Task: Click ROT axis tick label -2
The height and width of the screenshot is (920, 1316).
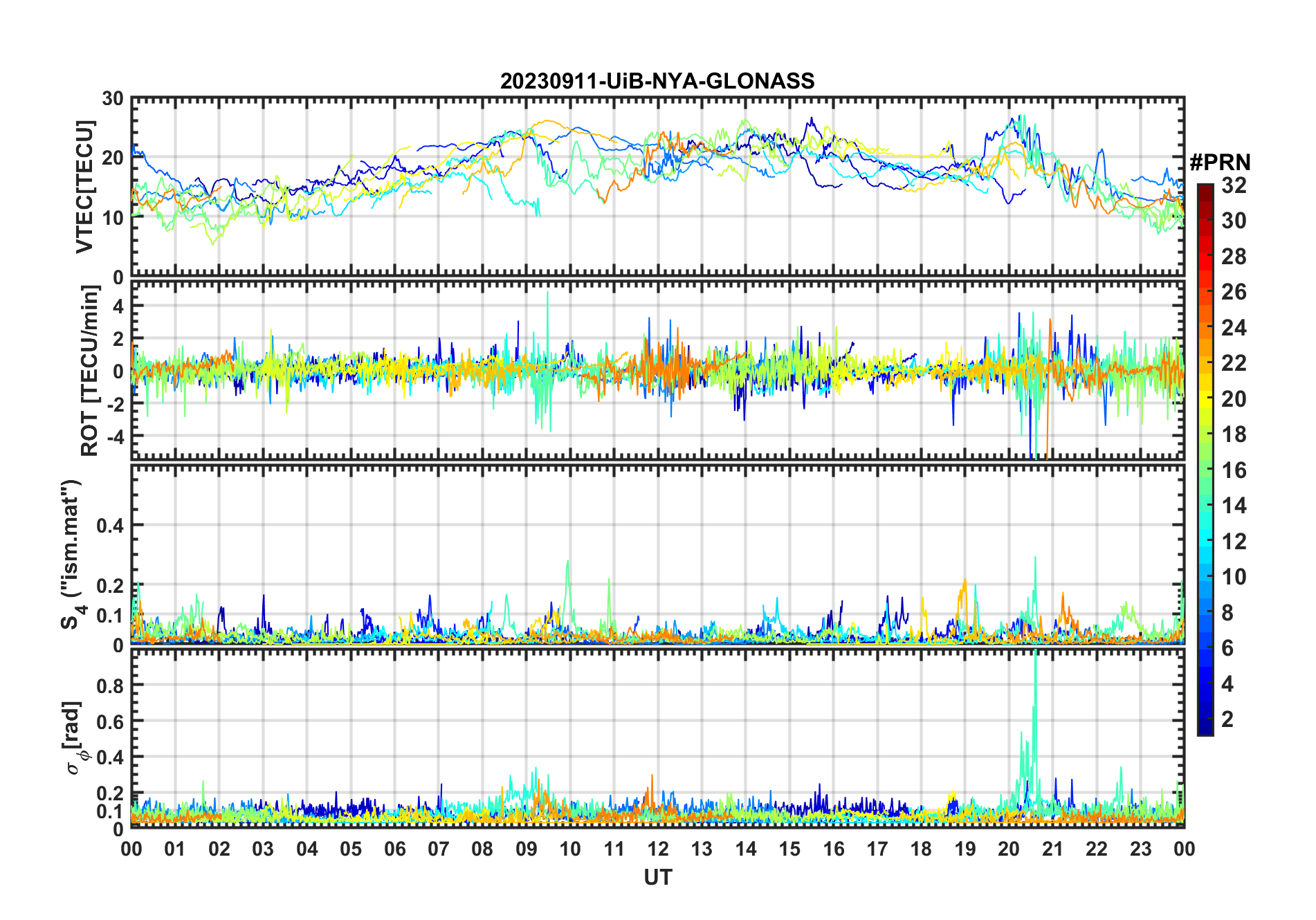Action: coord(115,403)
